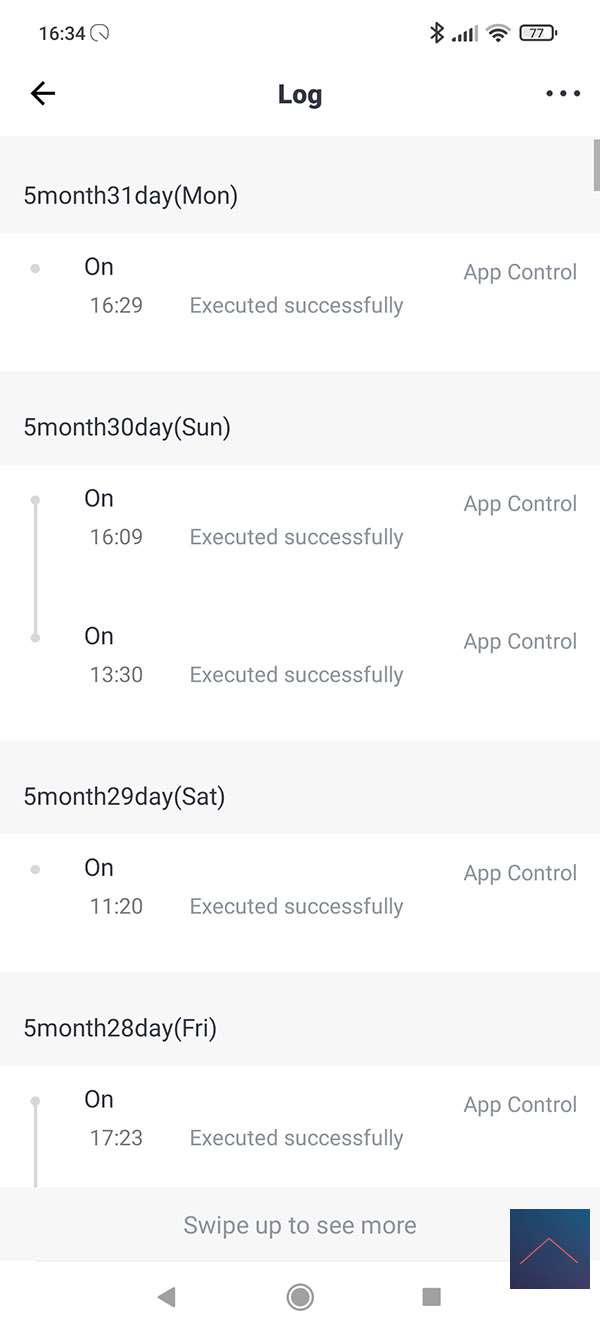This screenshot has width=600, height=1333.
Task: Click the scrollbar on the right edge
Action: [596, 165]
